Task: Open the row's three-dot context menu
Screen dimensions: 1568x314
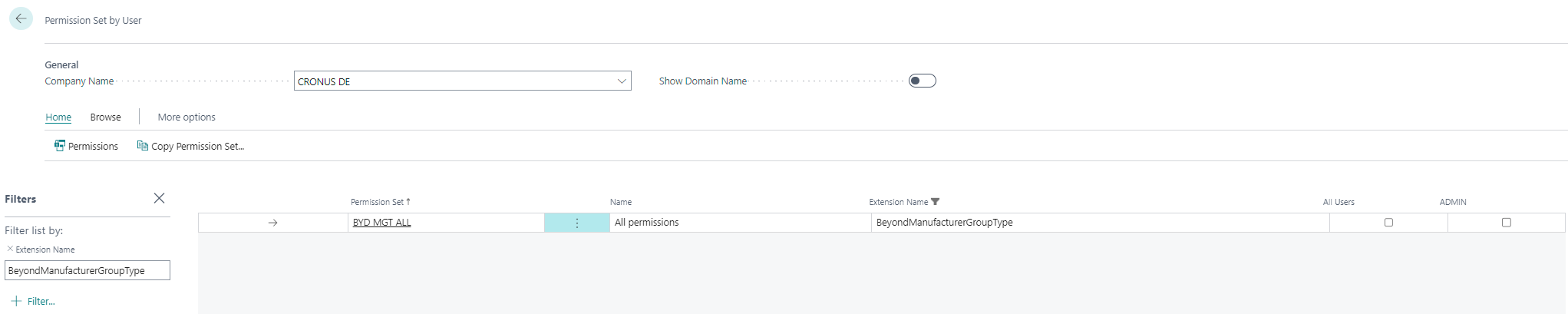Action: coord(577,223)
